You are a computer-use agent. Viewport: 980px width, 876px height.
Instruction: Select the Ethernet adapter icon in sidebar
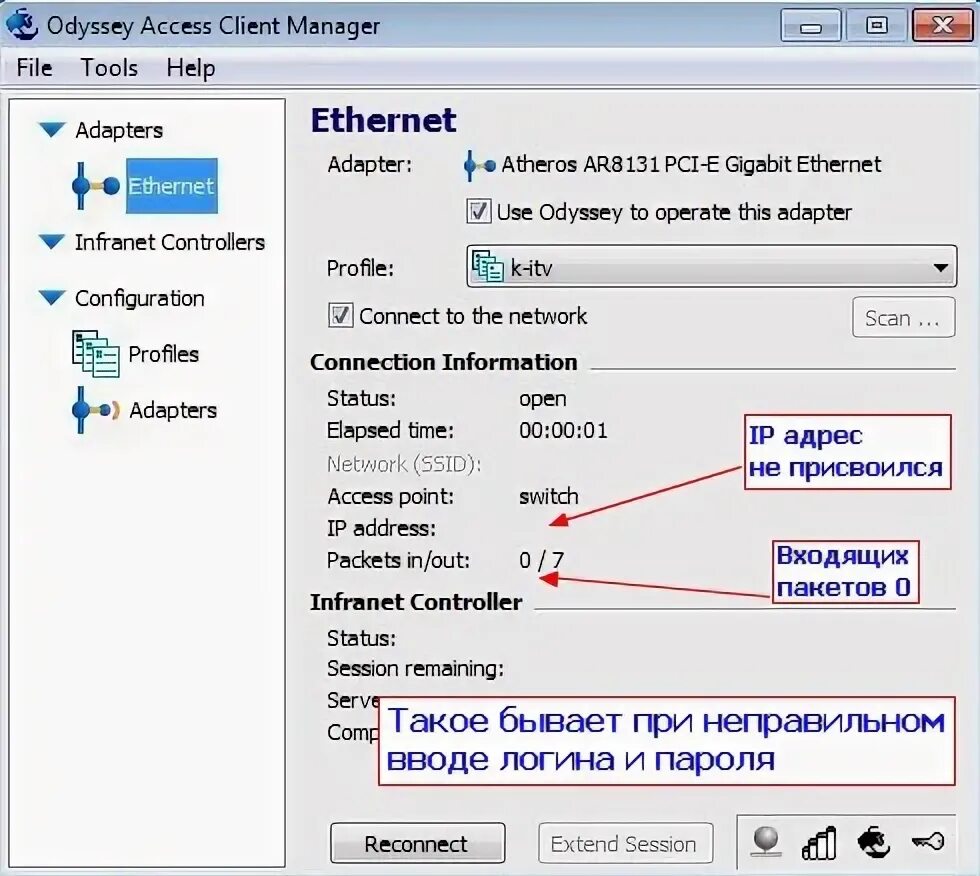point(95,186)
